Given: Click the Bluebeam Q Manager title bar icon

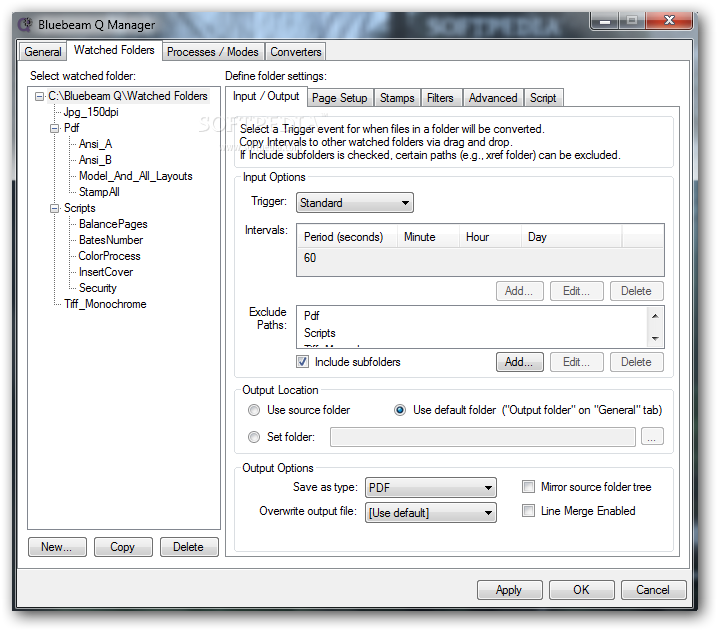Looking at the screenshot, I should tap(25, 24).
